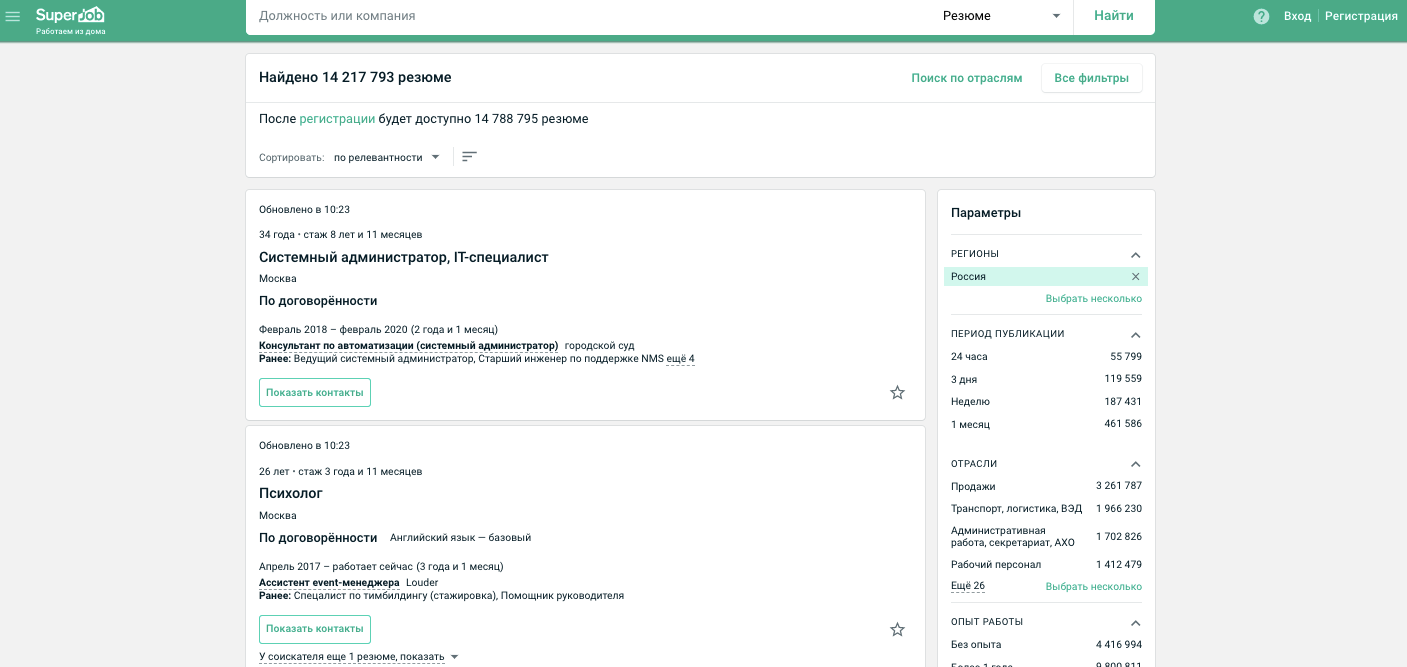Click the SuperJob logo
The width and height of the screenshot is (1407, 667).
[x=68, y=14]
